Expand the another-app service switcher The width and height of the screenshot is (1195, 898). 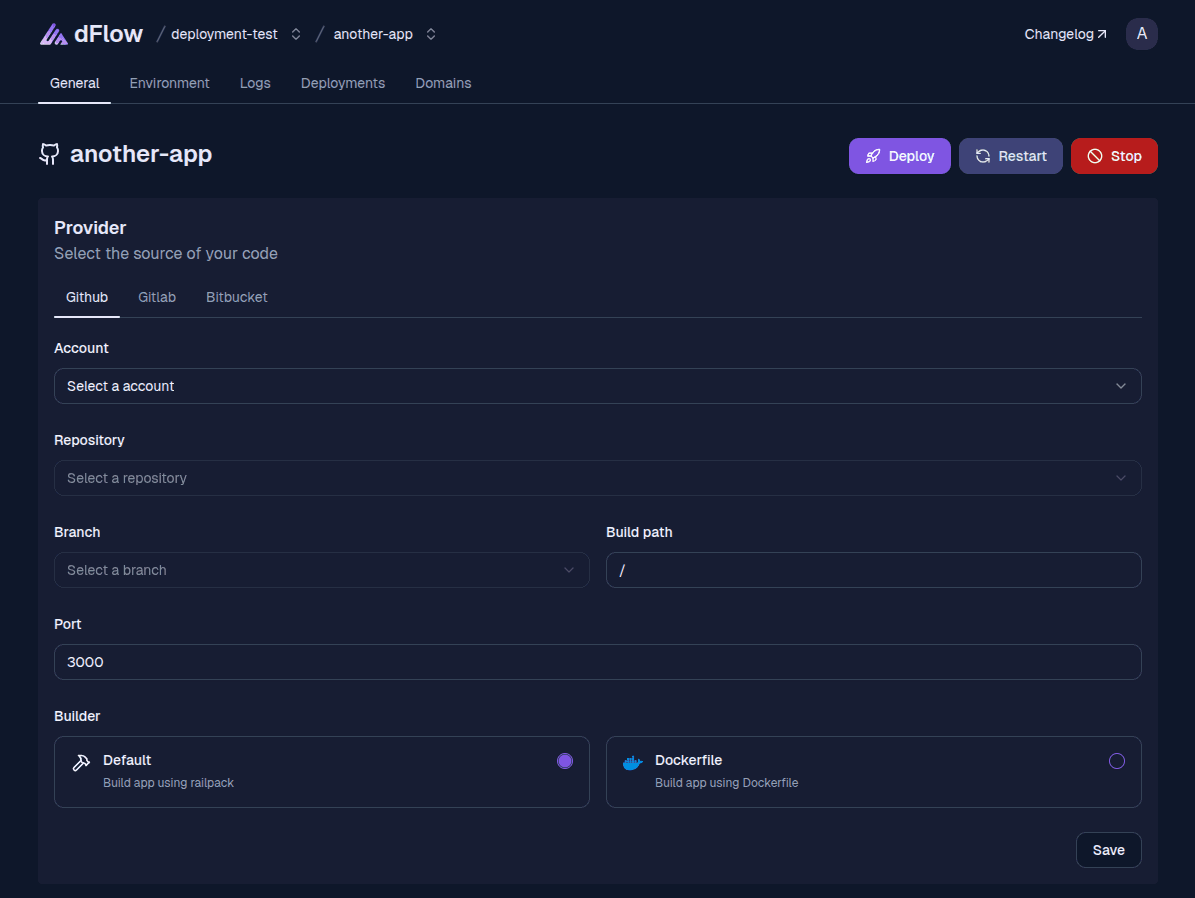431,34
